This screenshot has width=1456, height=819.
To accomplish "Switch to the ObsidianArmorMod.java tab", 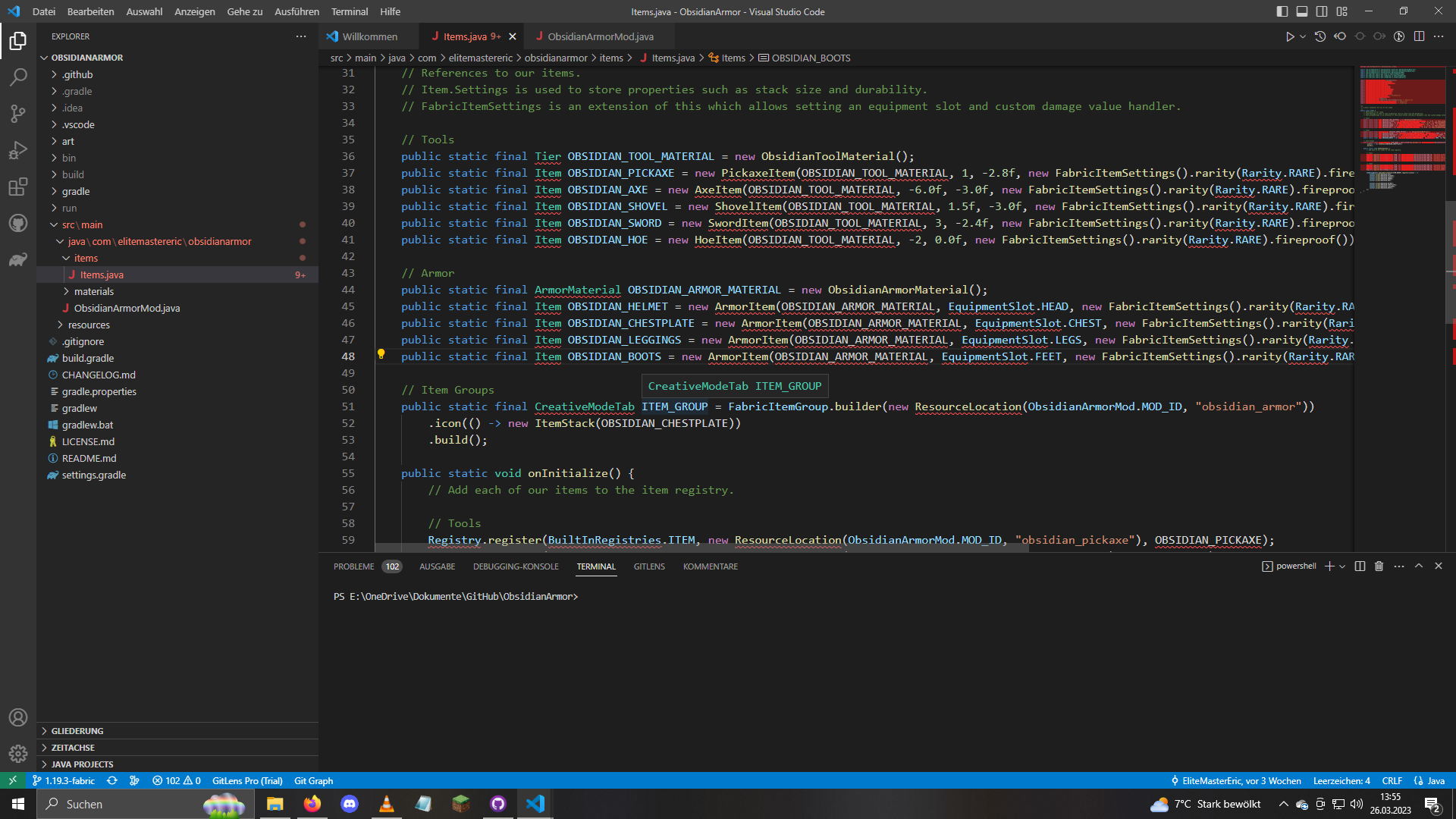I will [598, 36].
